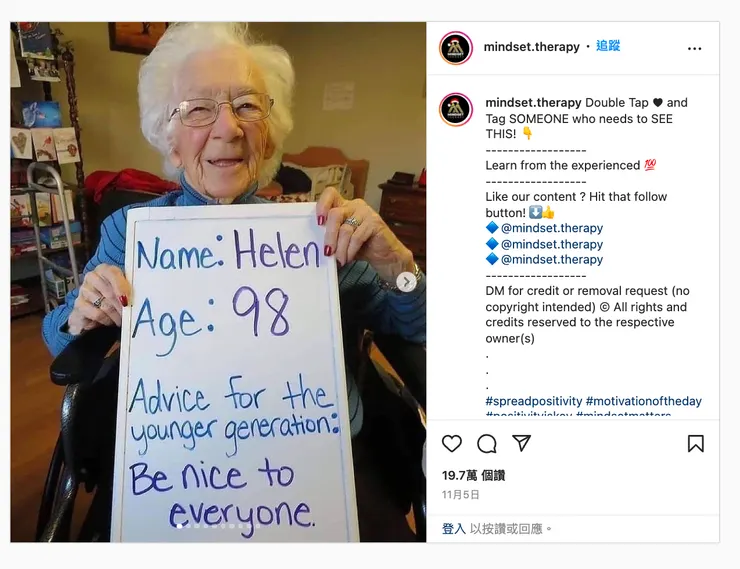Open comments with the speech bubble icon
Screen dimensions: 740x569
[487, 443]
